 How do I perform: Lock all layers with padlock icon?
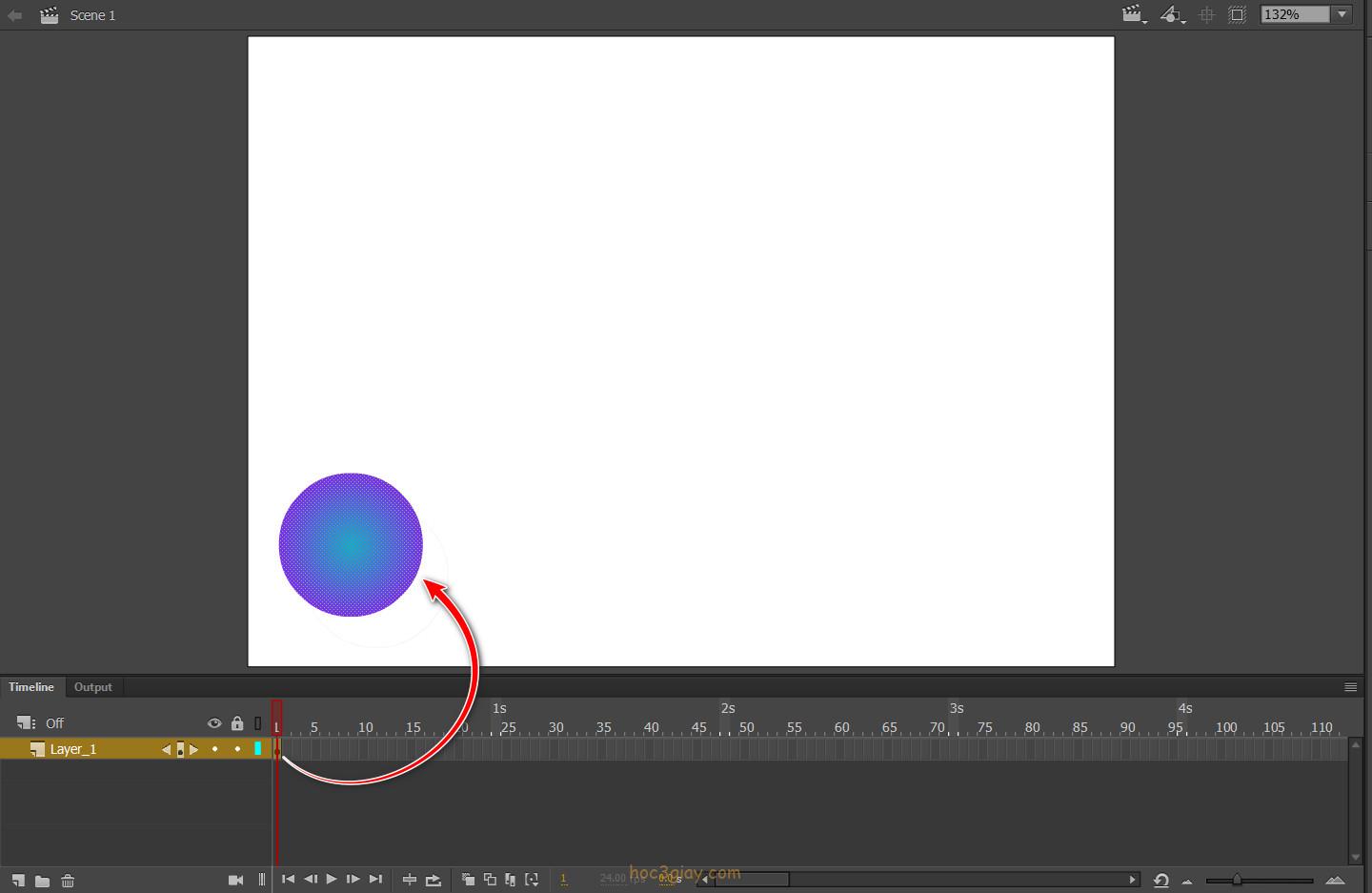237,723
